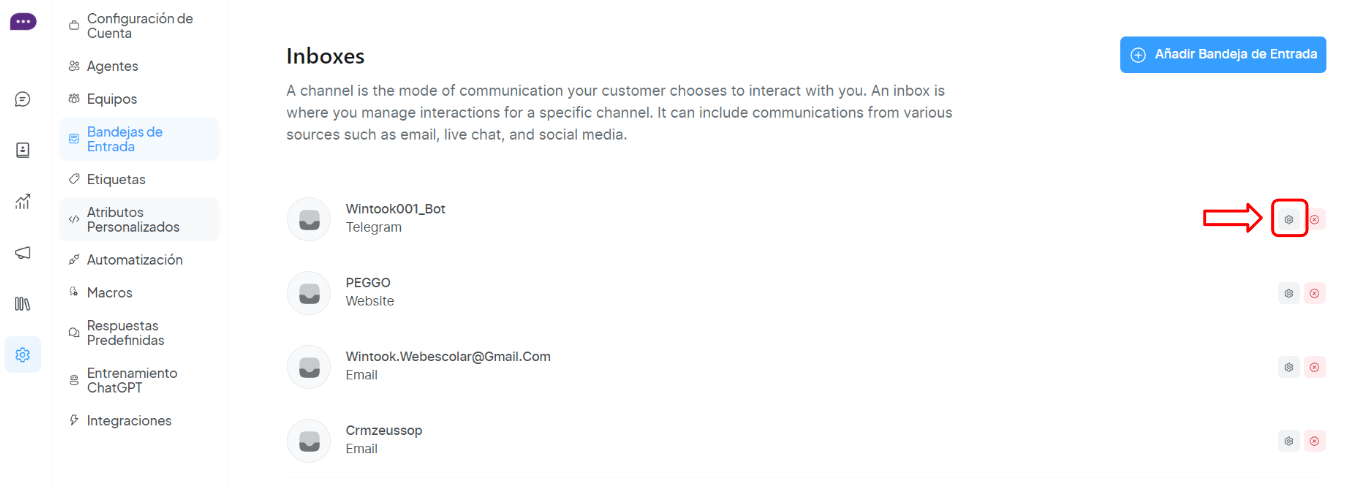Viewport: 1360px width, 497px height.
Task: Click Añadir Bandeja de Entrada button
Action: coord(1223,55)
